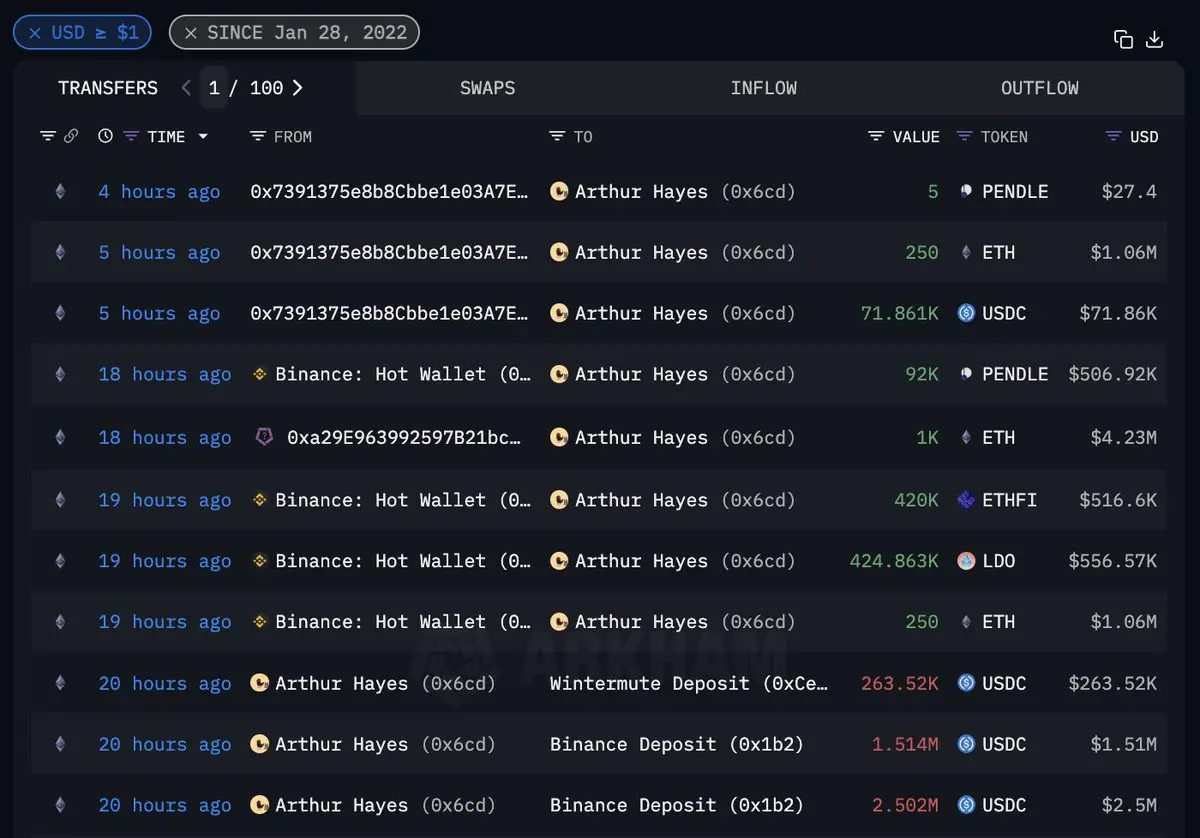Viewport: 1200px width, 838px height.
Task: Click USDC token icon in $71.86K row
Action: point(966,313)
